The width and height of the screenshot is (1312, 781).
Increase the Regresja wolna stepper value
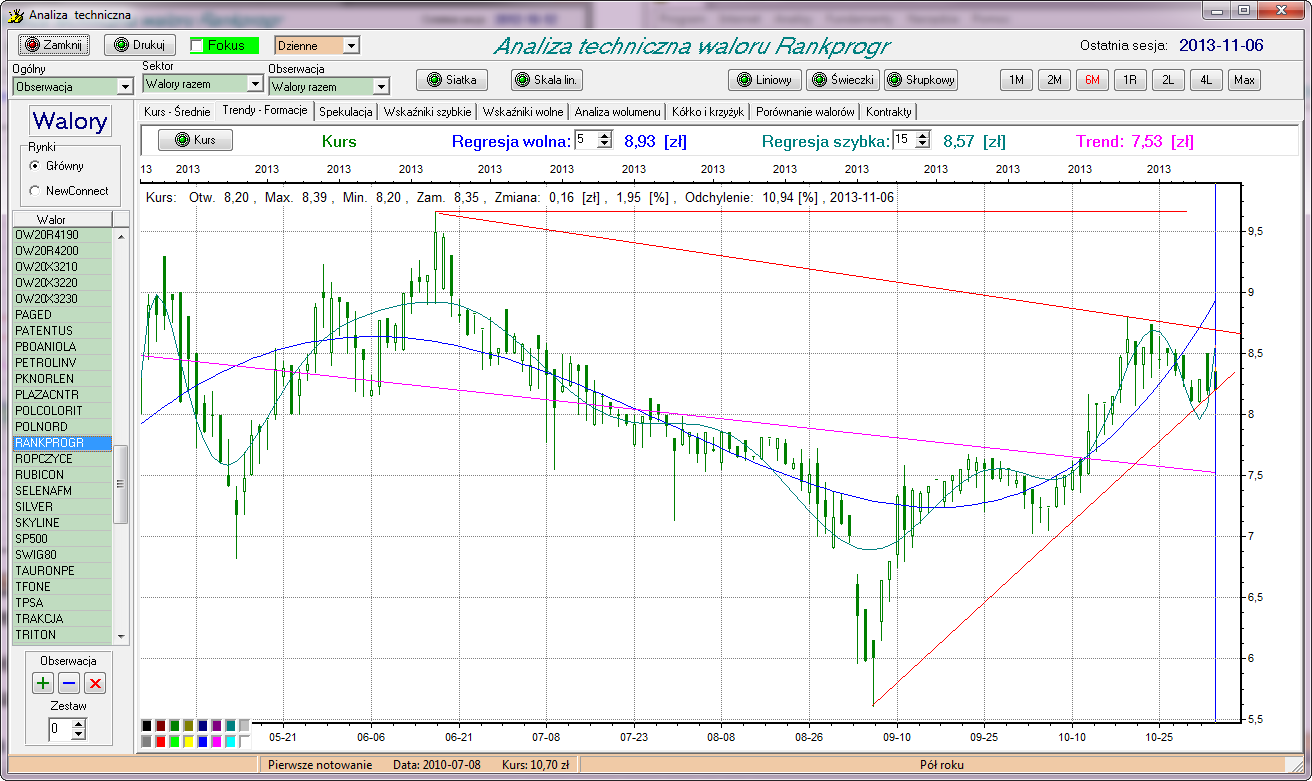click(x=604, y=136)
